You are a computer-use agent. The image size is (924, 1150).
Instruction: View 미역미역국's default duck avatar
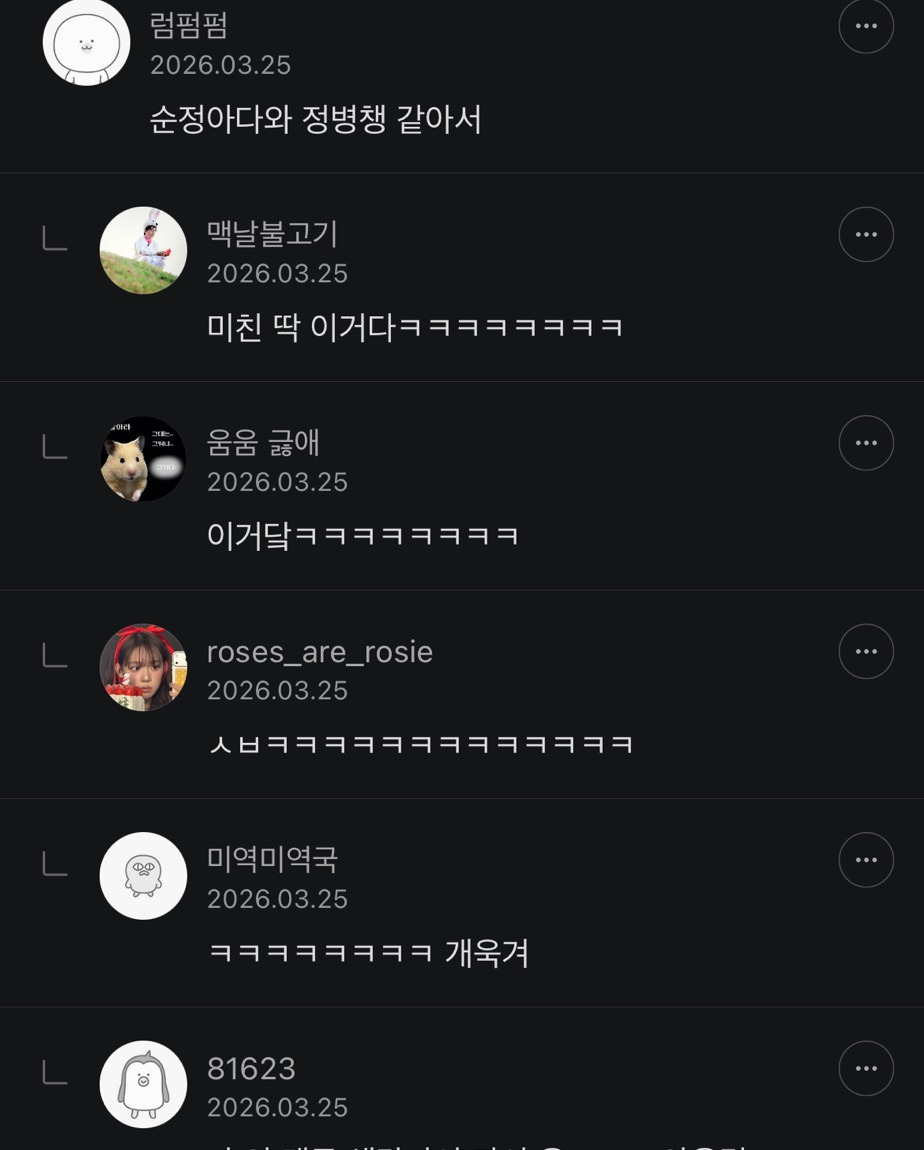[143, 876]
